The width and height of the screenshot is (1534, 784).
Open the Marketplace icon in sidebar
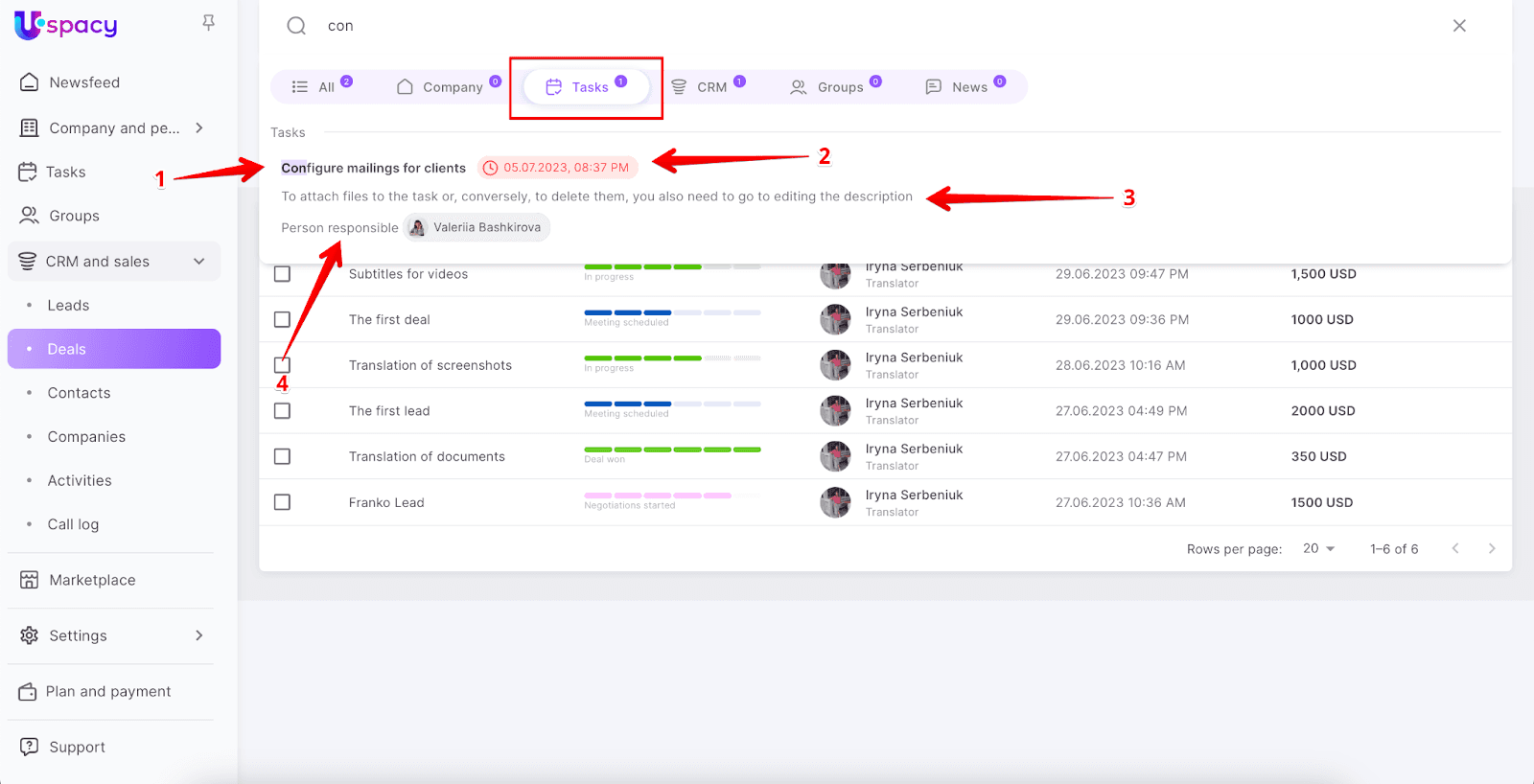click(x=30, y=580)
